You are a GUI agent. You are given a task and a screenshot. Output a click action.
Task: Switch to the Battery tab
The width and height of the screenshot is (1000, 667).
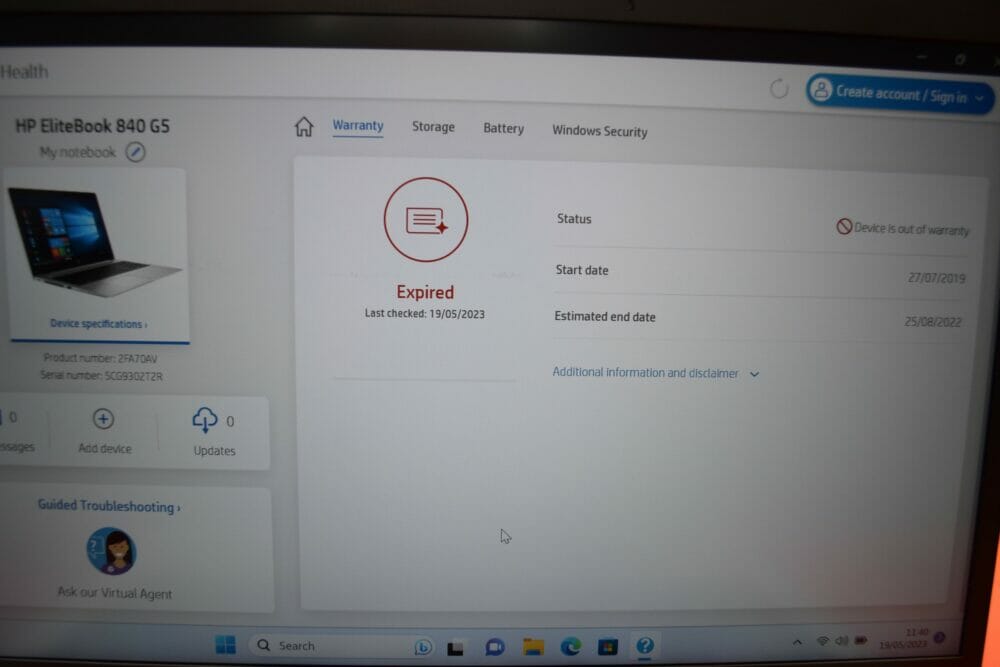503,128
